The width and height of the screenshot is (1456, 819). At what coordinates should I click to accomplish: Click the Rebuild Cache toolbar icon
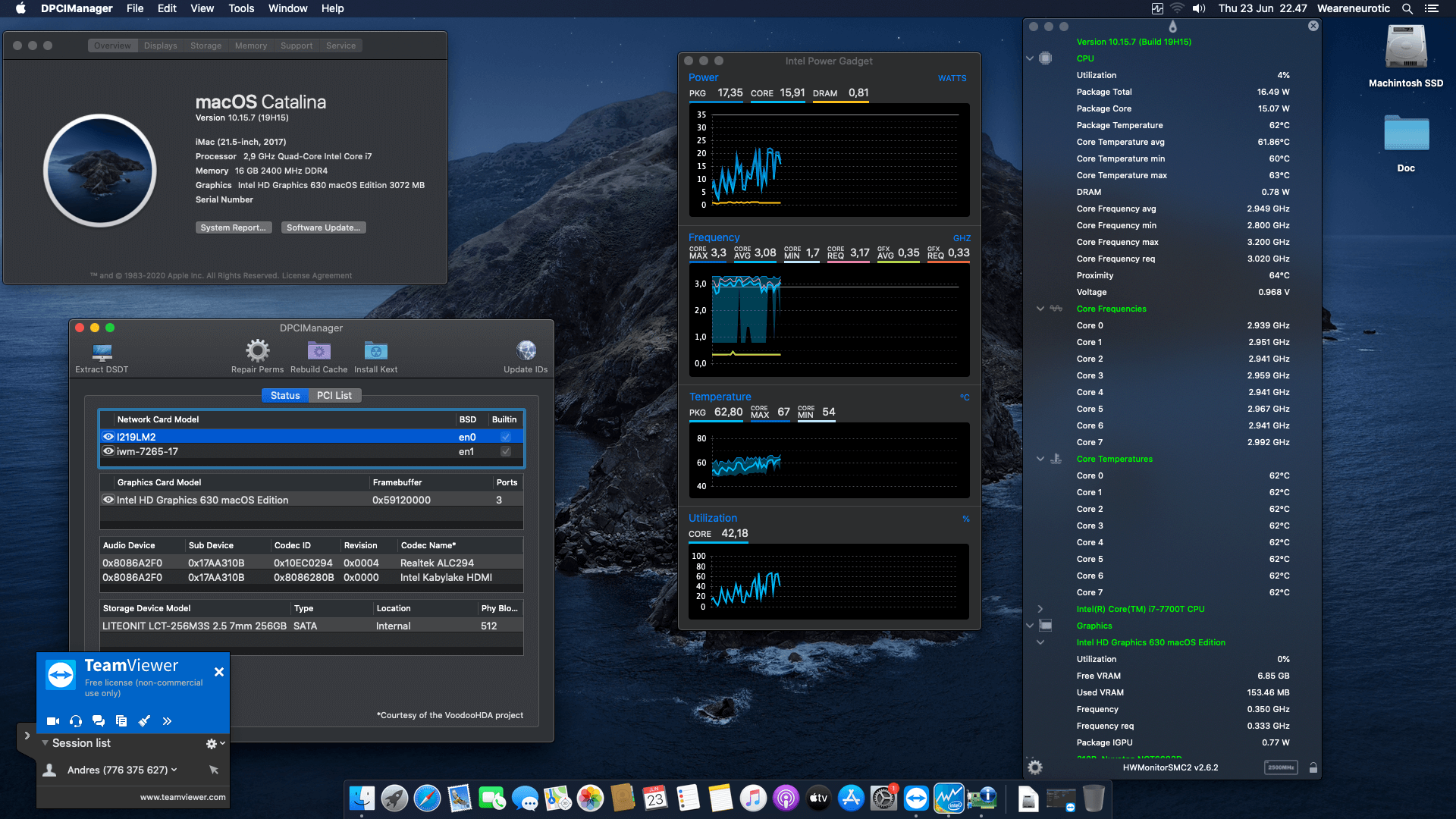(319, 351)
